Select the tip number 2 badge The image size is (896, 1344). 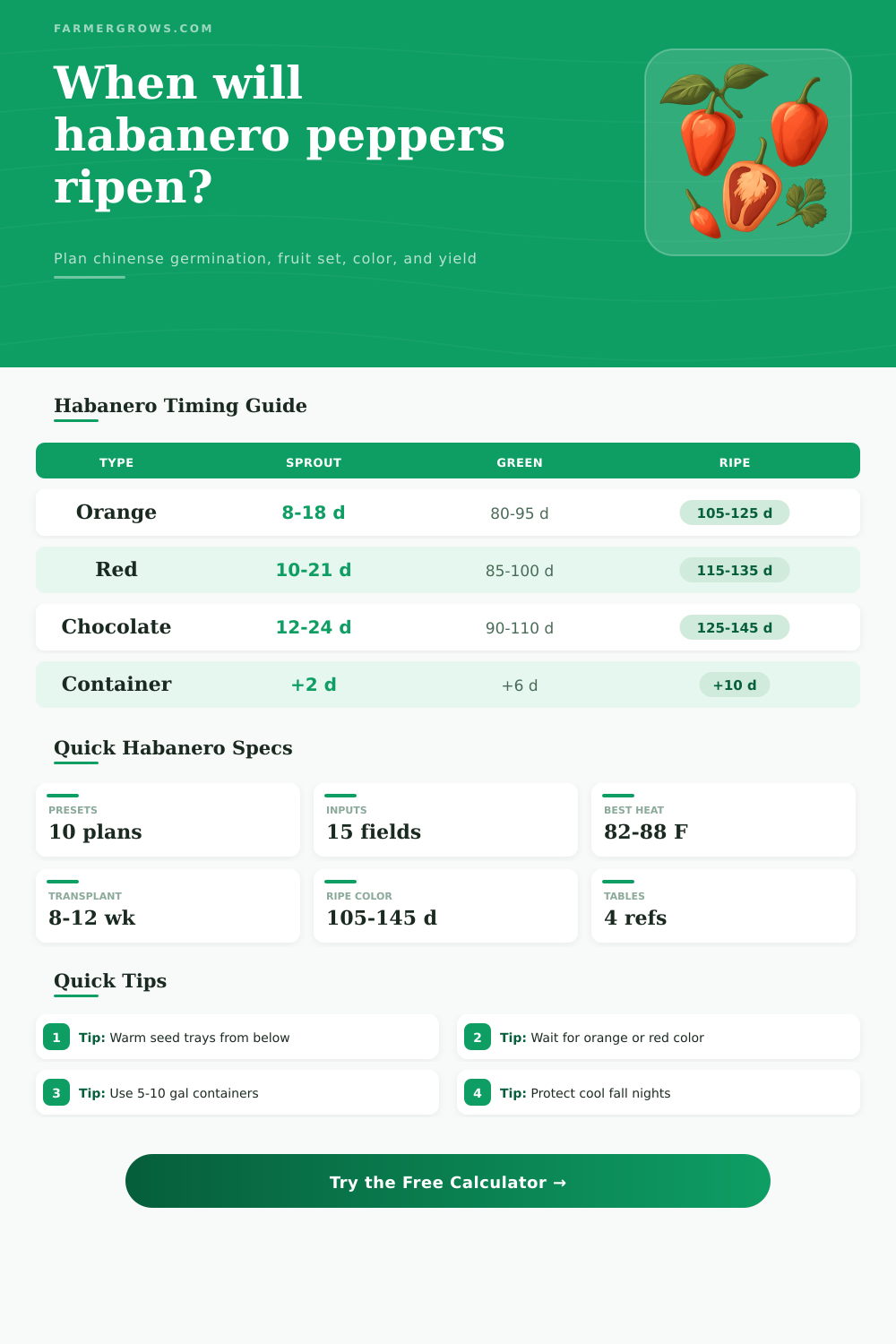tap(478, 1037)
